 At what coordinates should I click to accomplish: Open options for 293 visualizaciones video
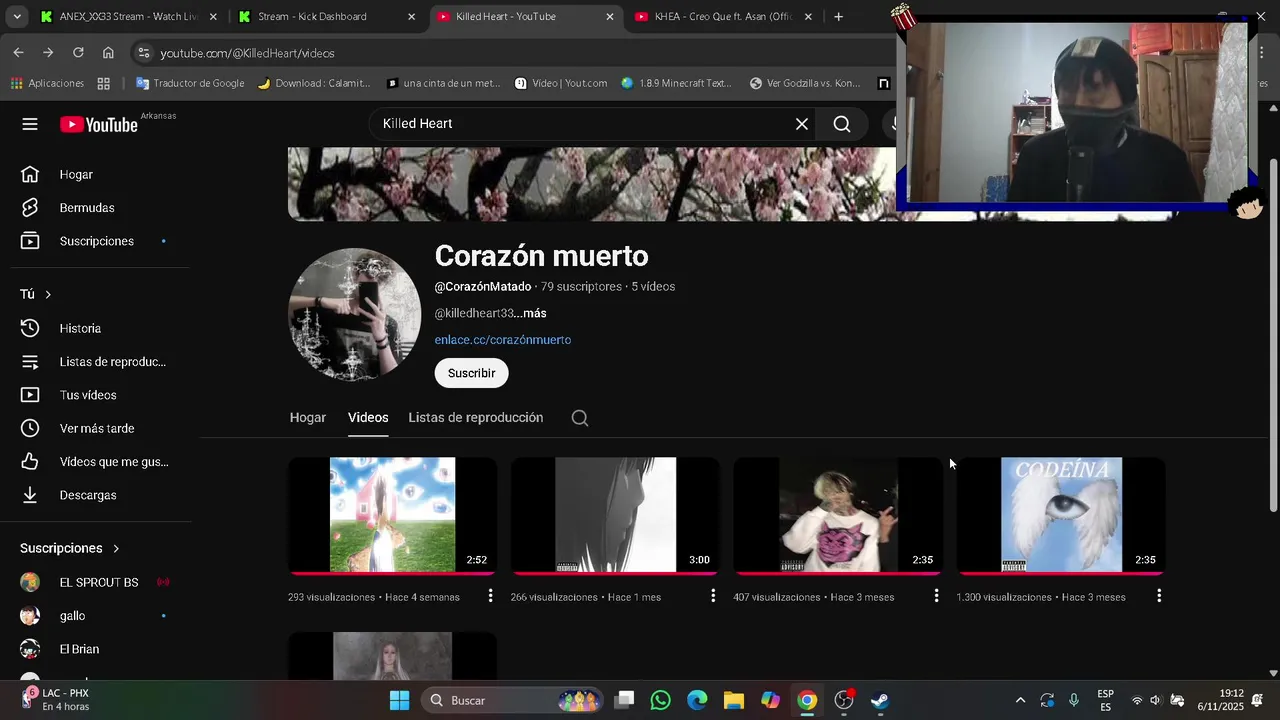point(490,596)
